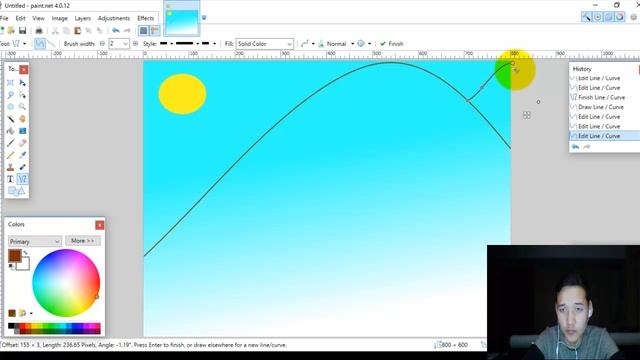640x360 pixels.
Task: Select the Eraser tool
Action: (x=22, y=143)
